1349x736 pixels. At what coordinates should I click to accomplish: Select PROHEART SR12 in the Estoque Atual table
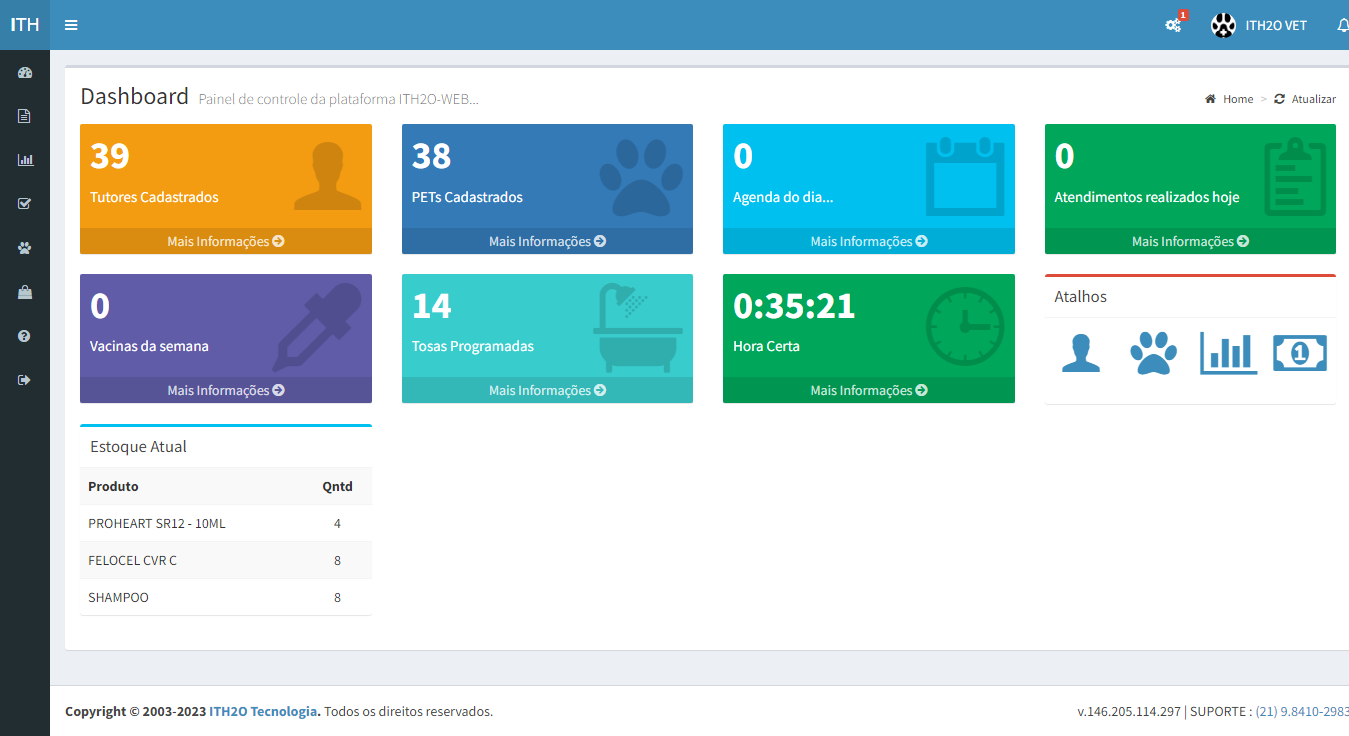pyautogui.click(x=157, y=523)
